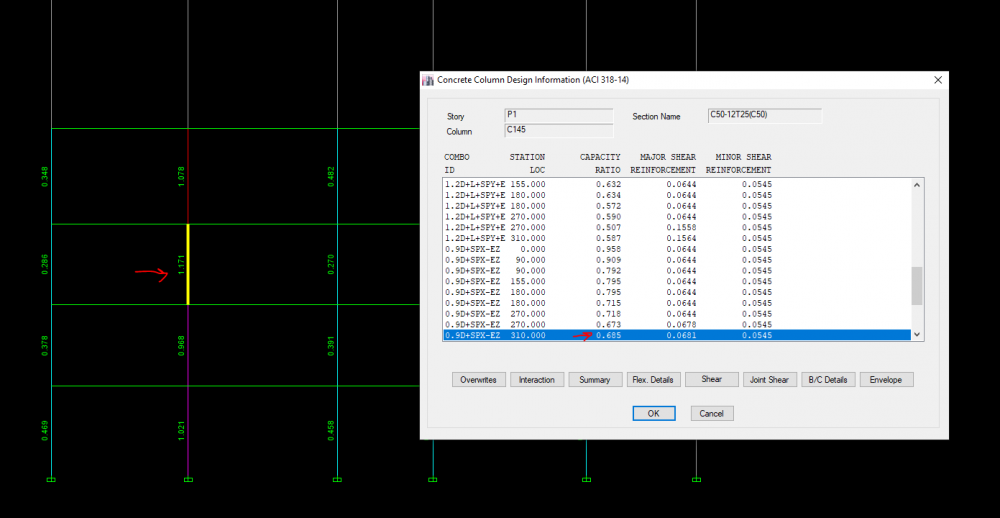
Task: Show Flex. Details
Action: pyautogui.click(x=653, y=380)
